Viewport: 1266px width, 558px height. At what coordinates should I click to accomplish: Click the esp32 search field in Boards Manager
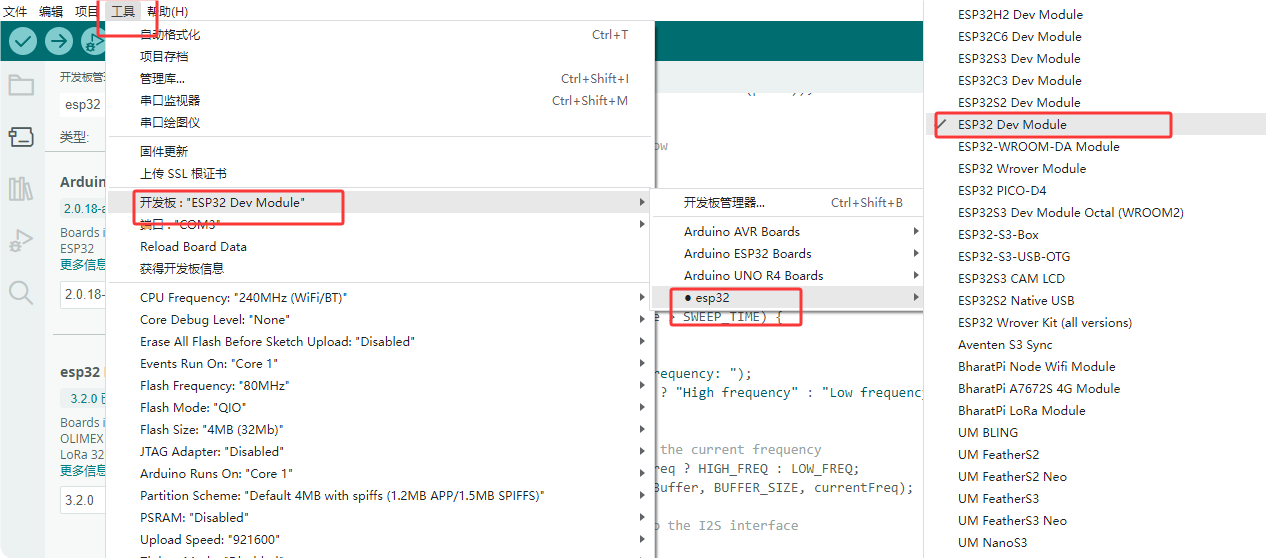(82, 104)
